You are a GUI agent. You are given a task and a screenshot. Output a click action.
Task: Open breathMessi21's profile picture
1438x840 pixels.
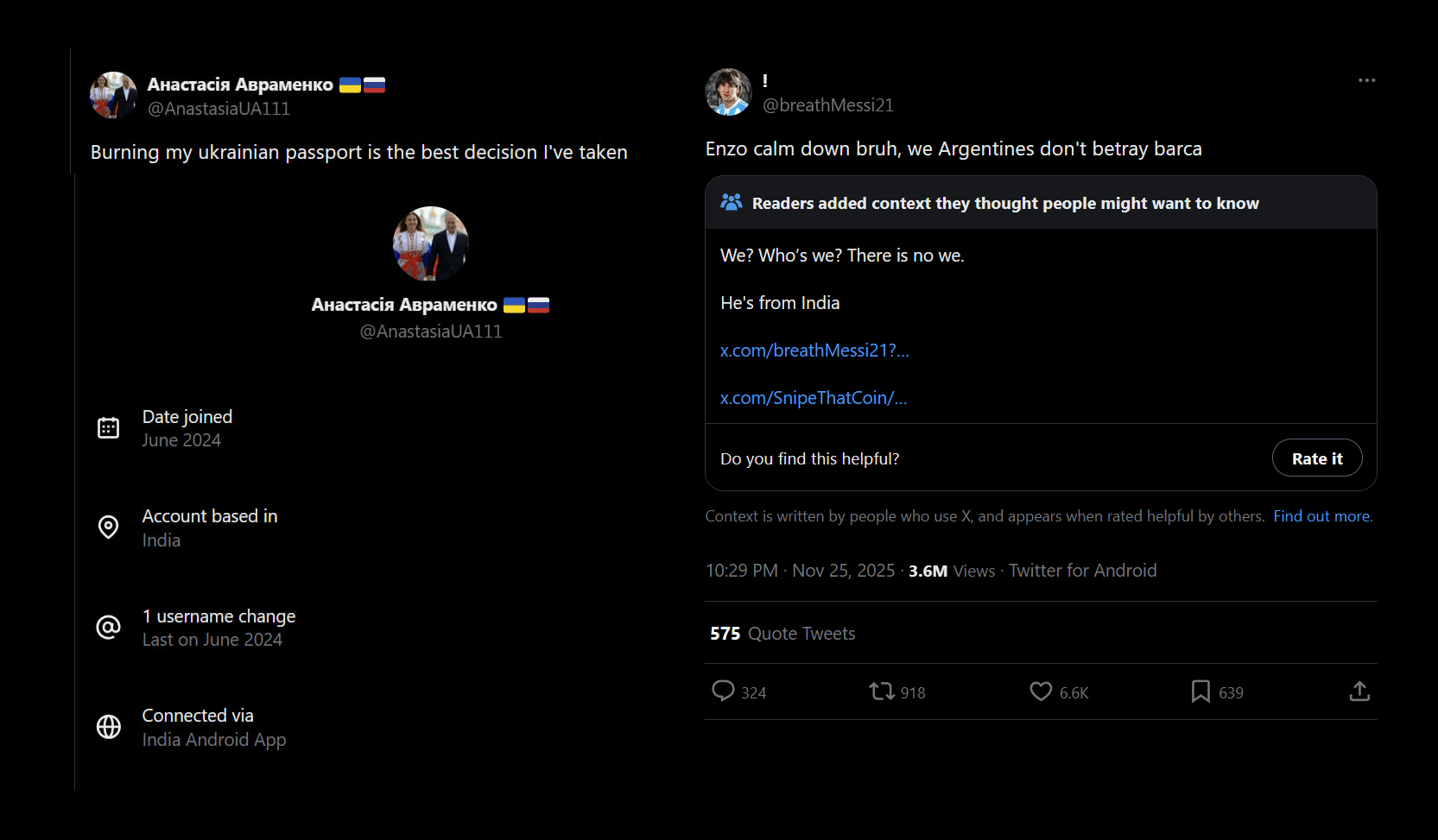pyautogui.click(x=728, y=92)
